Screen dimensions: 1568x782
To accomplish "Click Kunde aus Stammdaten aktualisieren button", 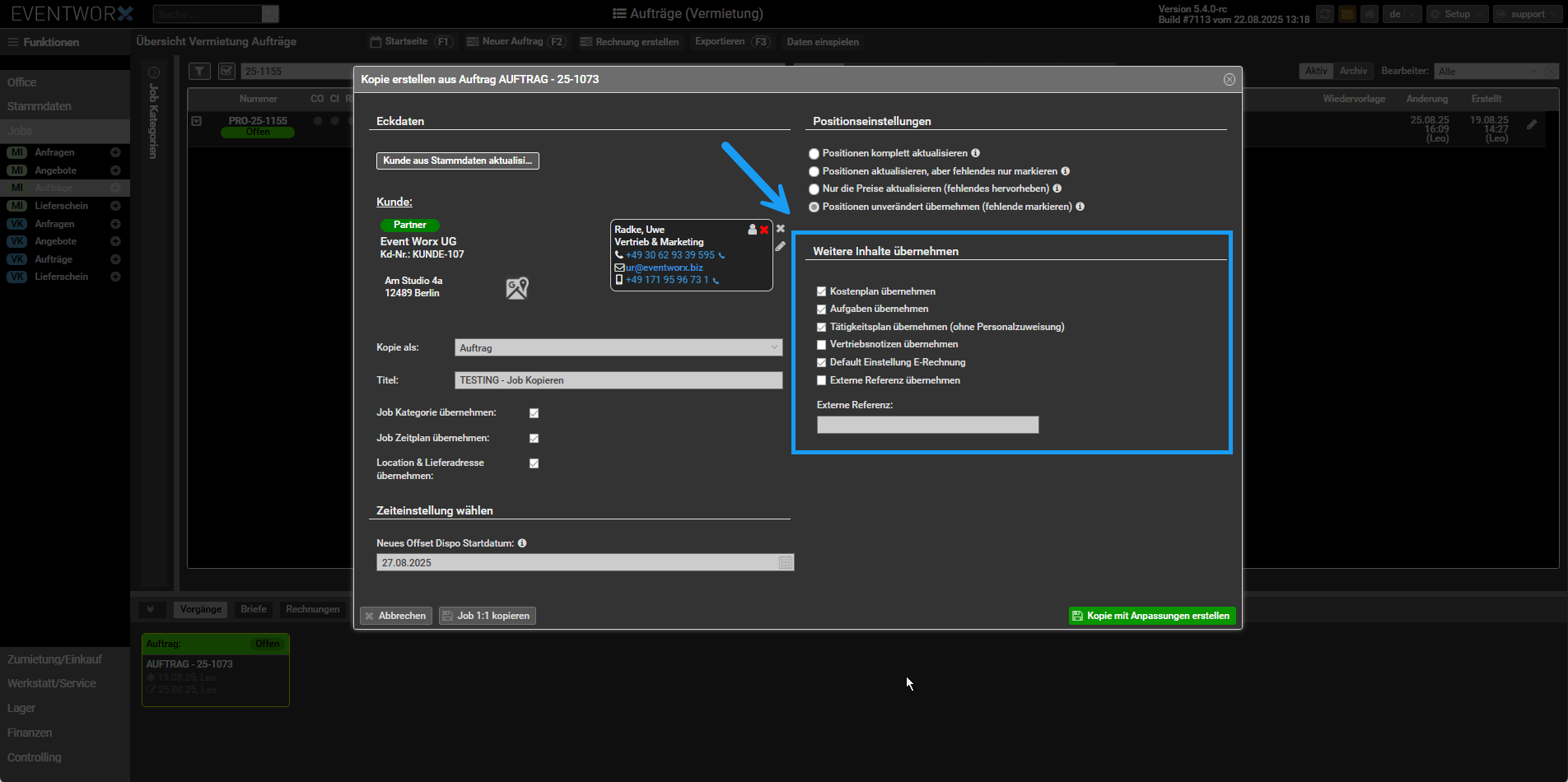I will coord(458,161).
